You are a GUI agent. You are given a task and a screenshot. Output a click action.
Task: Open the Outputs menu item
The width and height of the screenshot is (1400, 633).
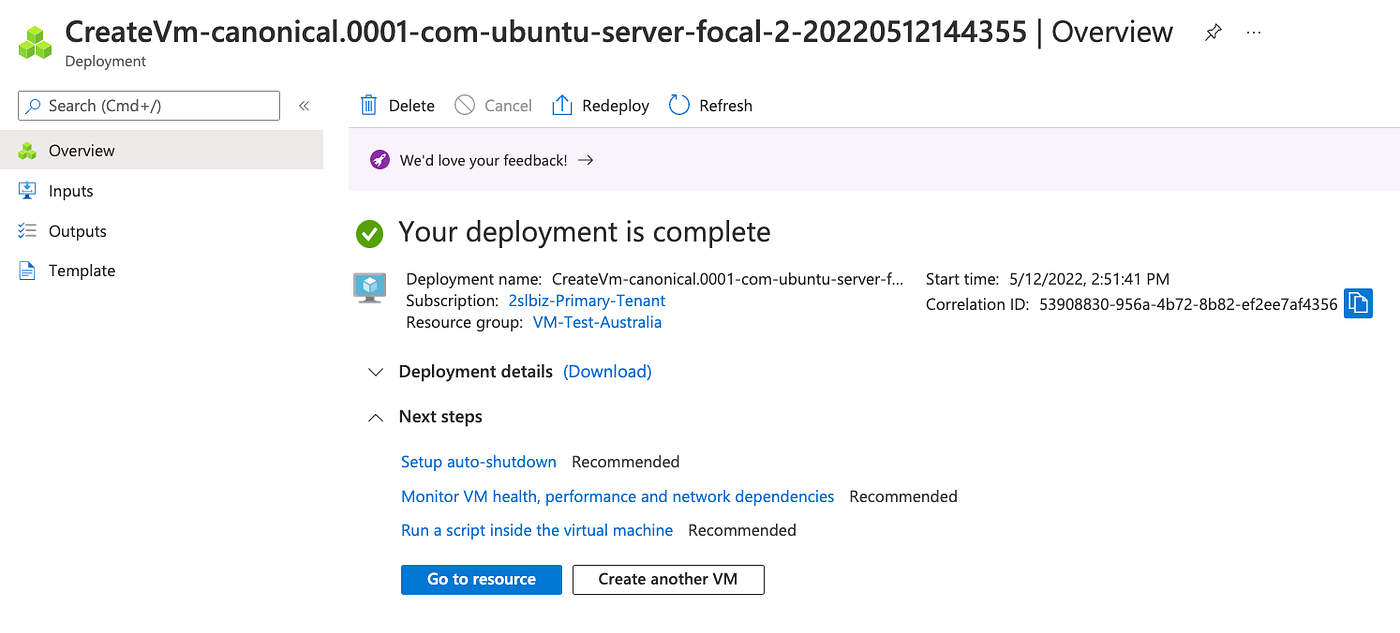(x=77, y=231)
